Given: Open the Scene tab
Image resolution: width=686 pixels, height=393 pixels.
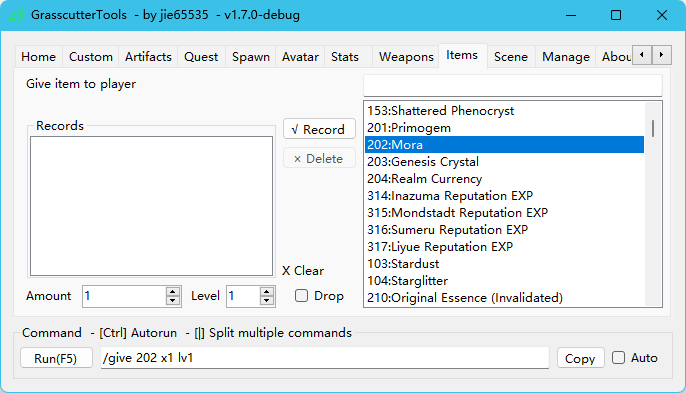Looking at the screenshot, I should [511, 57].
